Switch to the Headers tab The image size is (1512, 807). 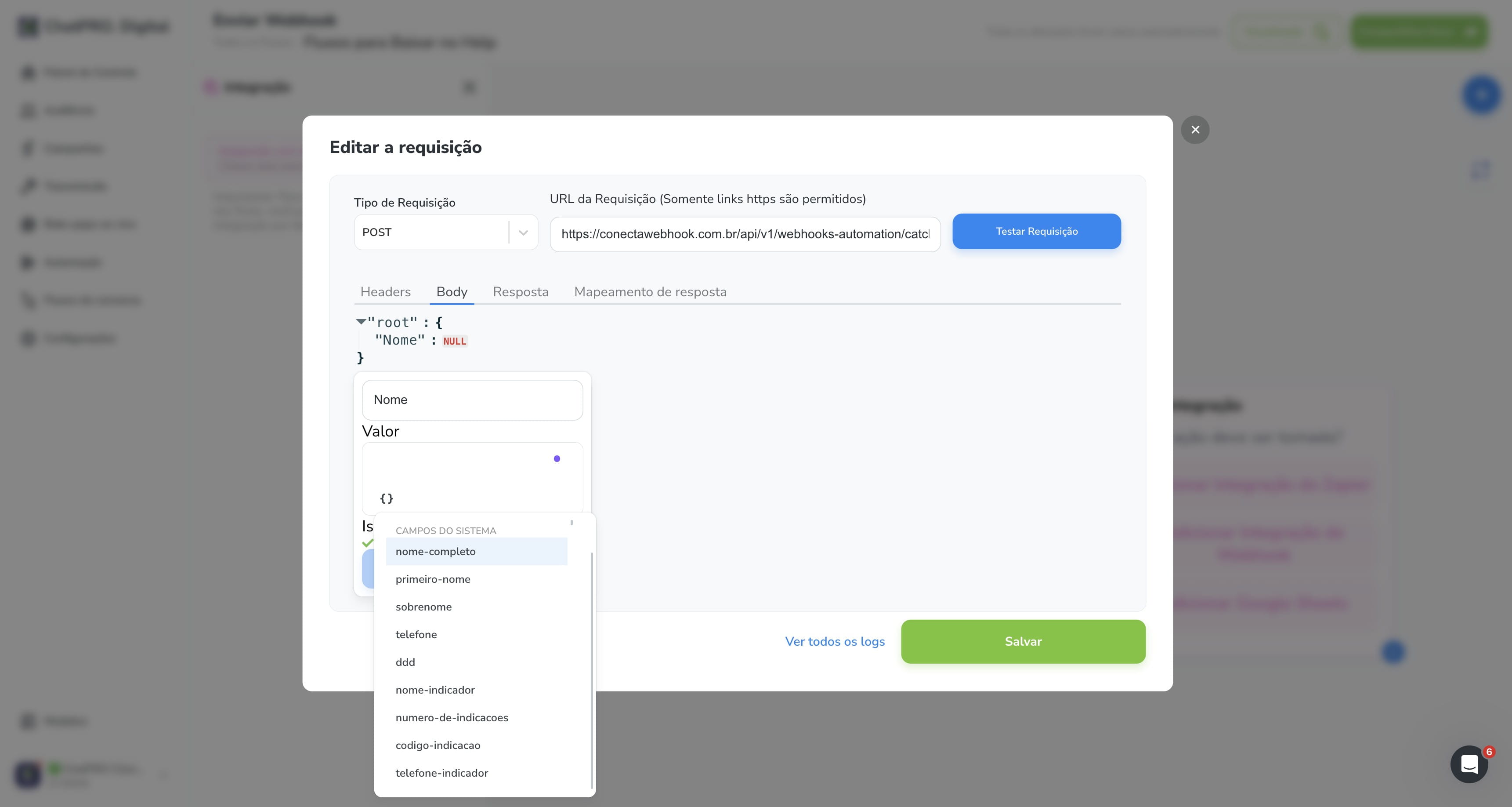tap(386, 292)
